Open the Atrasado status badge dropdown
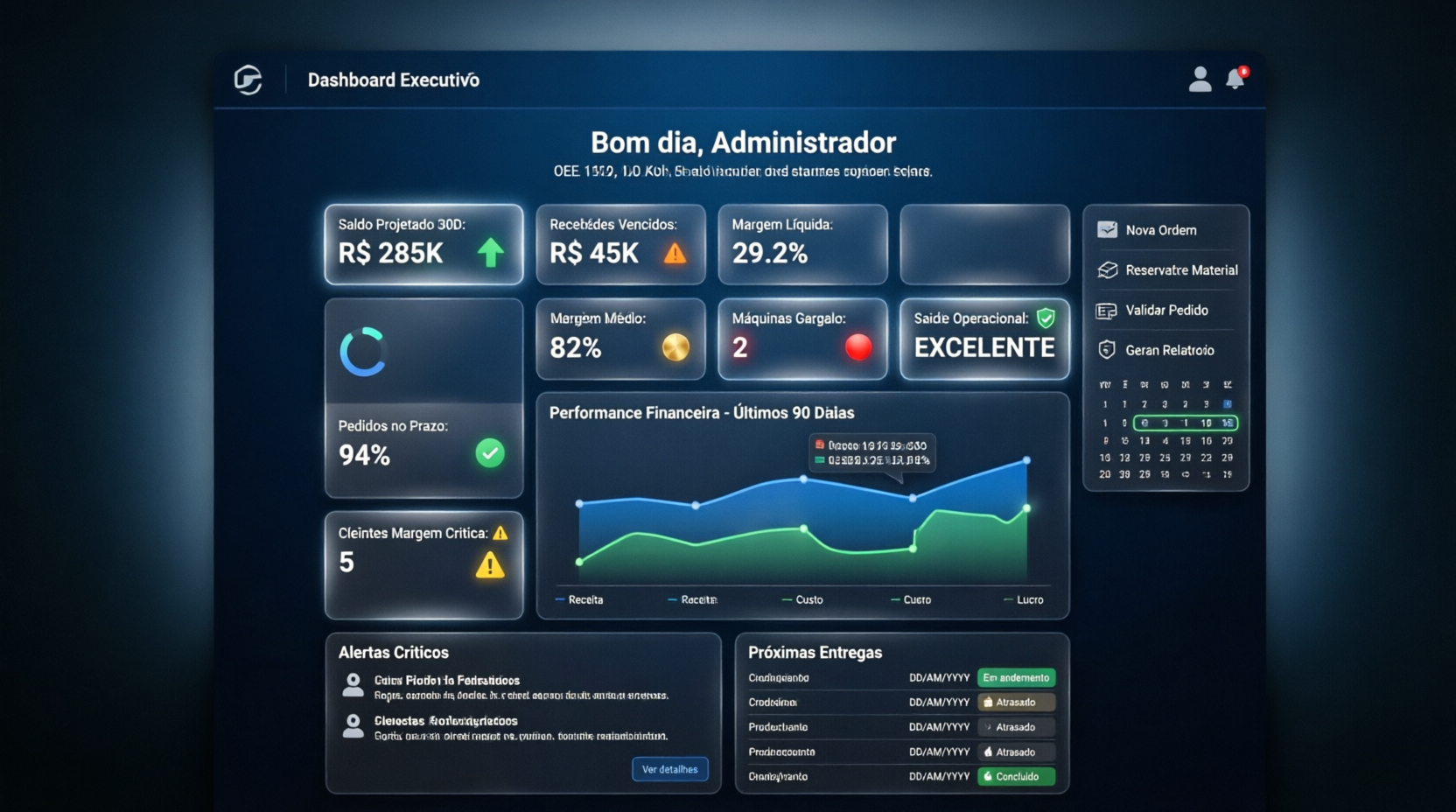Image resolution: width=1456 pixels, height=812 pixels. pyautogui.click(x=1016, y=702)
